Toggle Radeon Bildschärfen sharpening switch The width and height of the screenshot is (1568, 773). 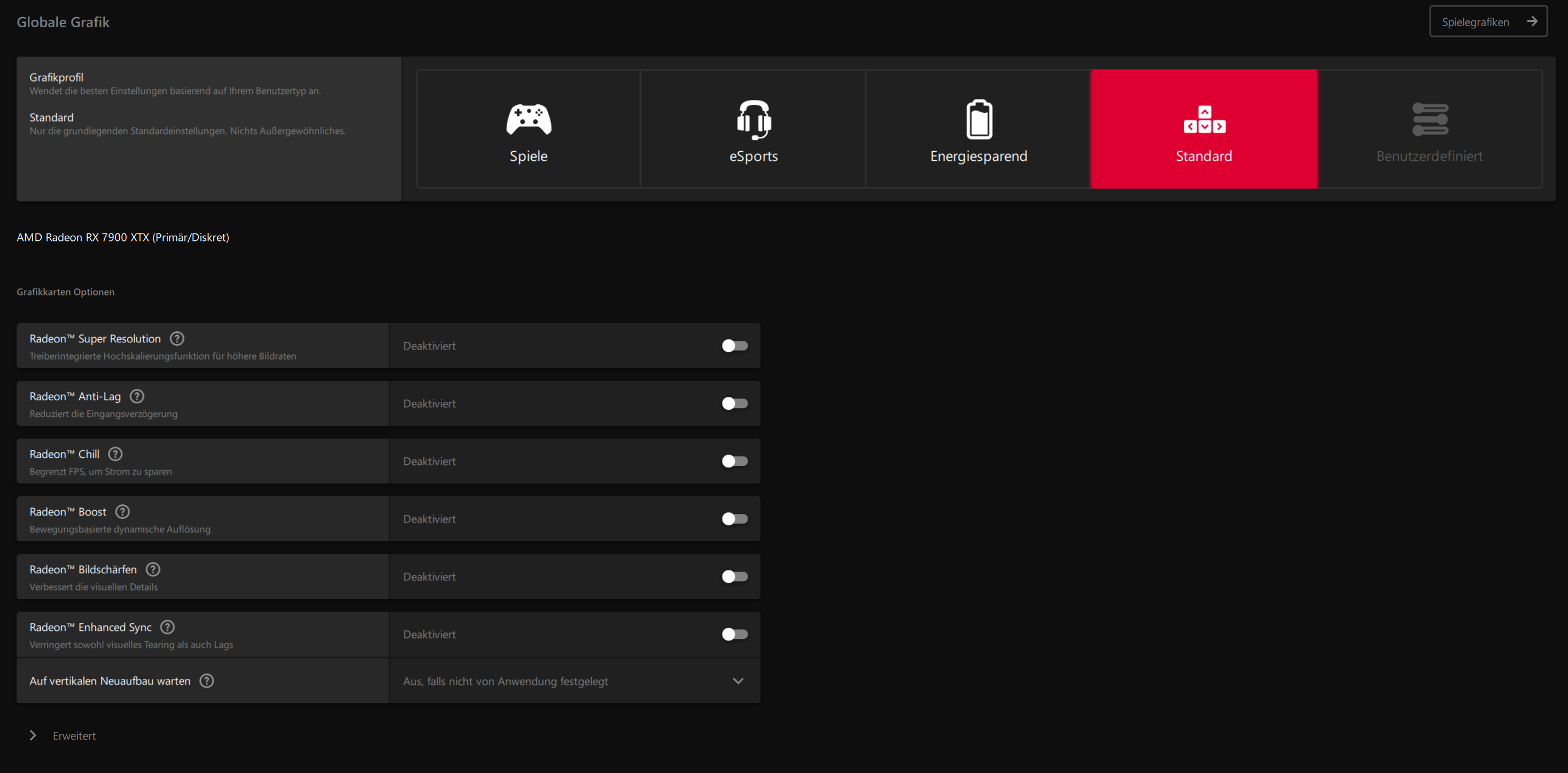(x=734, y=576)
